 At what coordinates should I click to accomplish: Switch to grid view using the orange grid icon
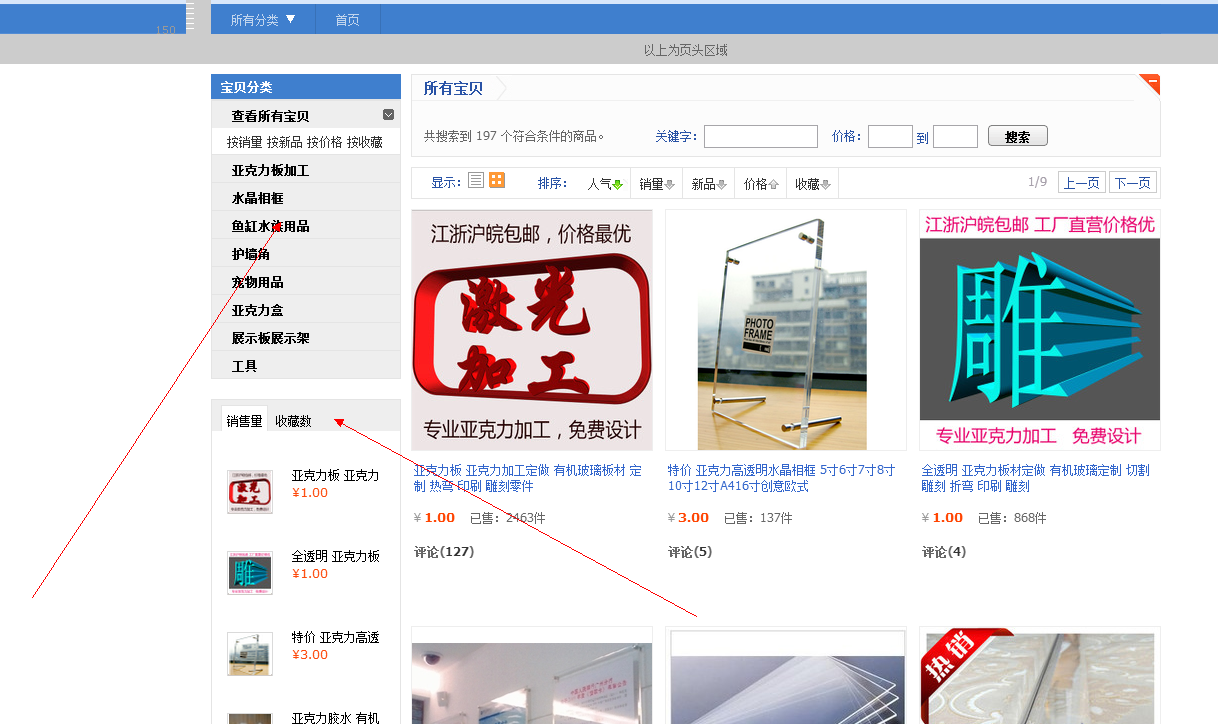point(496,181)
